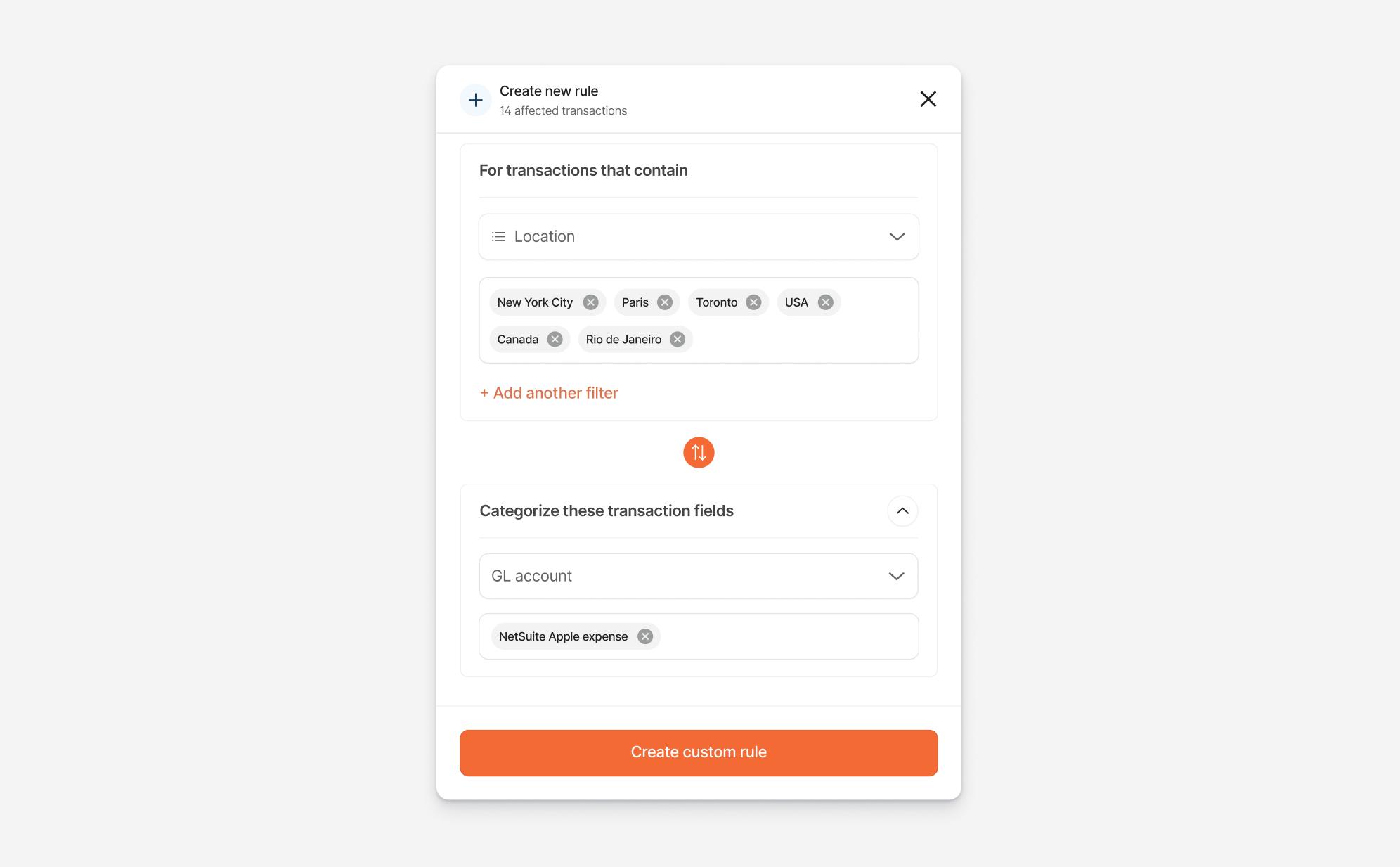This screenshot has width=1400, height=867.
Task: Click inside the location tags input box
Action: point(801,340)
